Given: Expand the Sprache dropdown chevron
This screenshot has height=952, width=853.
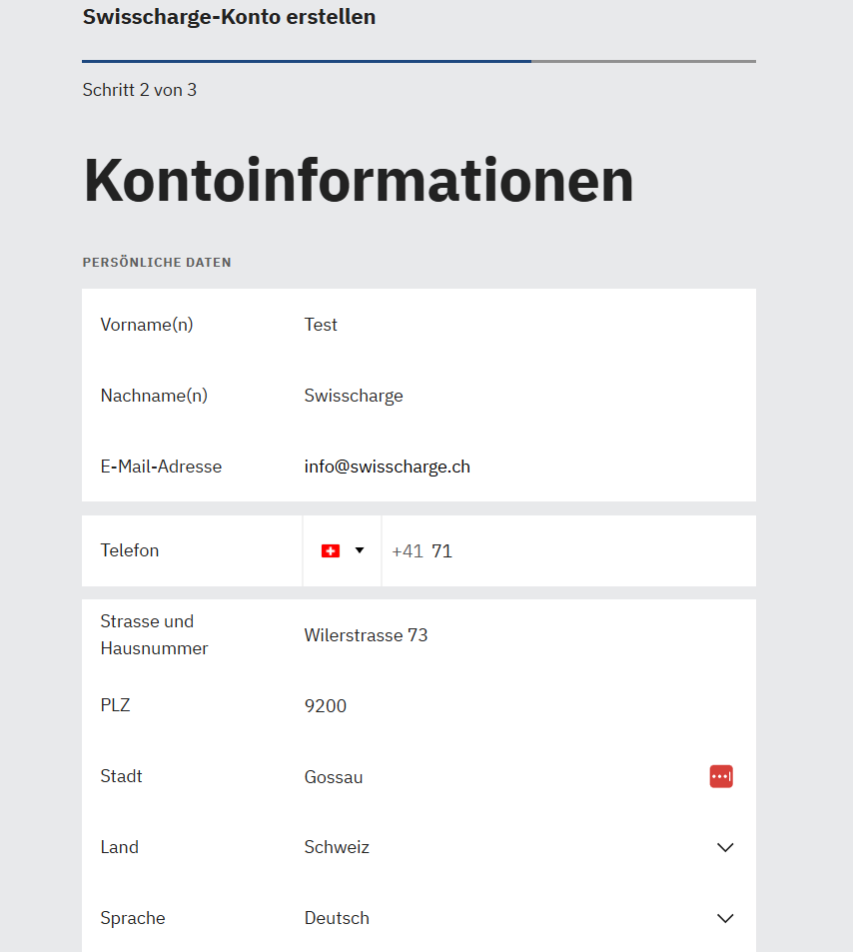Looking at the screenshot, I should (726, 918).
